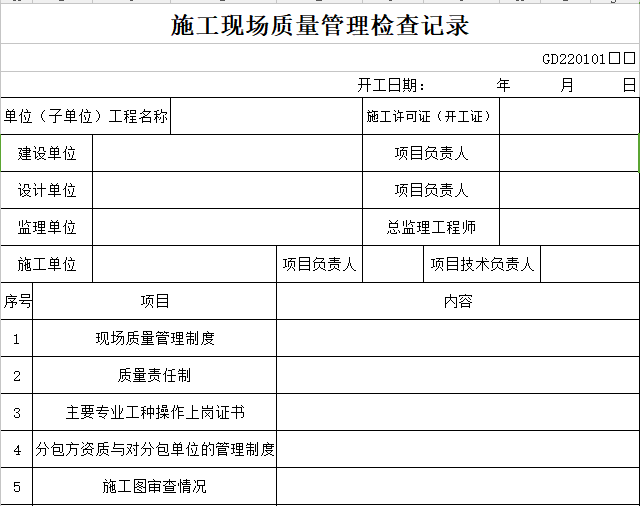Click the 日 cell in the date row
The image size is (640, 506).
(628, 86)
